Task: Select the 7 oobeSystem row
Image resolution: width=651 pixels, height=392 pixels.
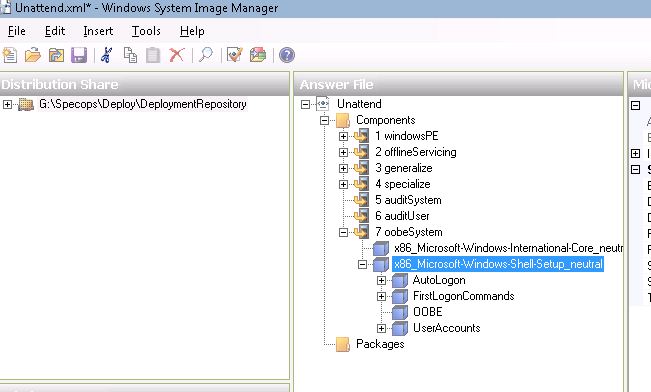Action: point(409,232)
